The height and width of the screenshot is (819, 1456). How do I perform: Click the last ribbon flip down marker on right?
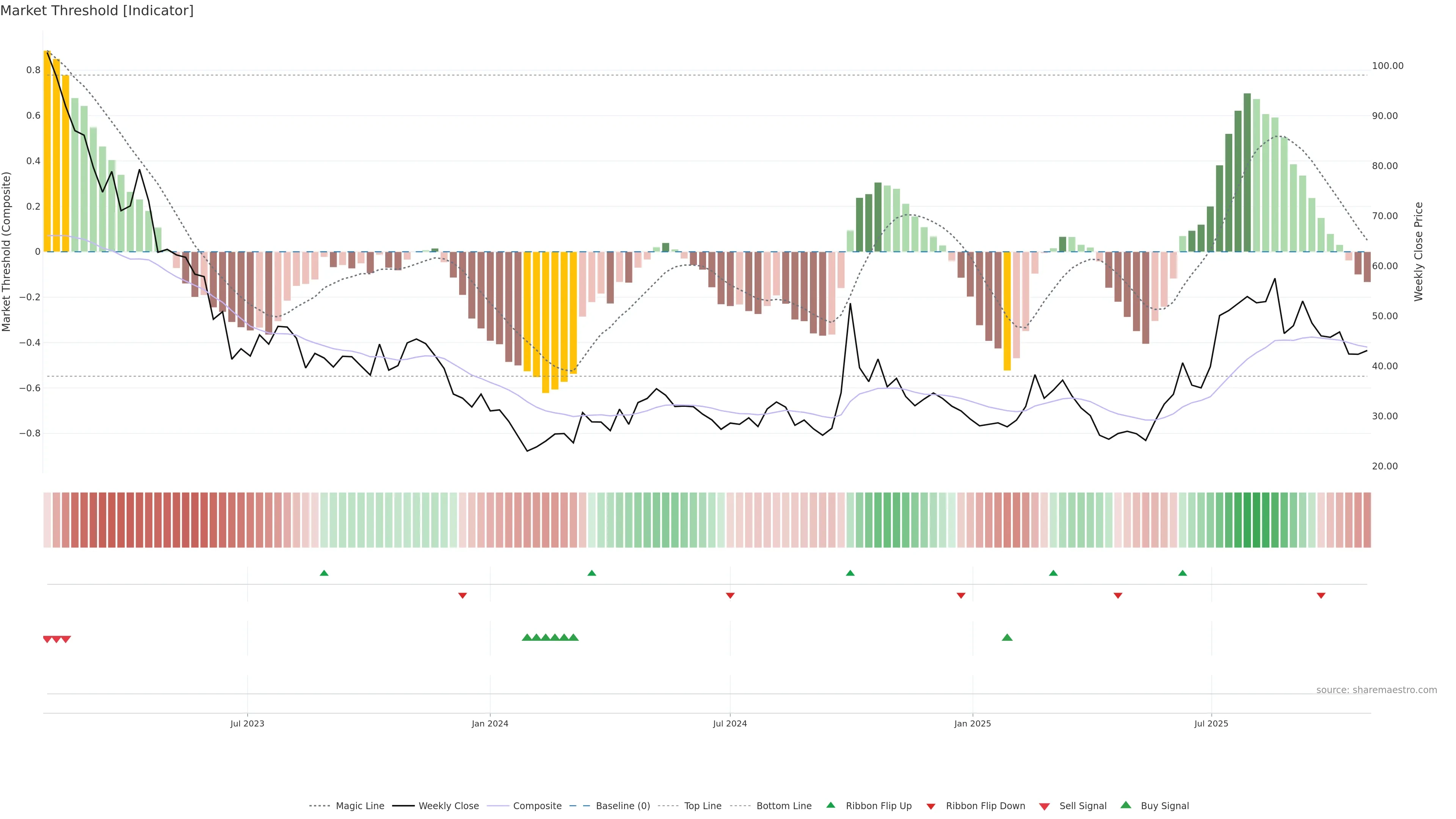coord(1321,595)
